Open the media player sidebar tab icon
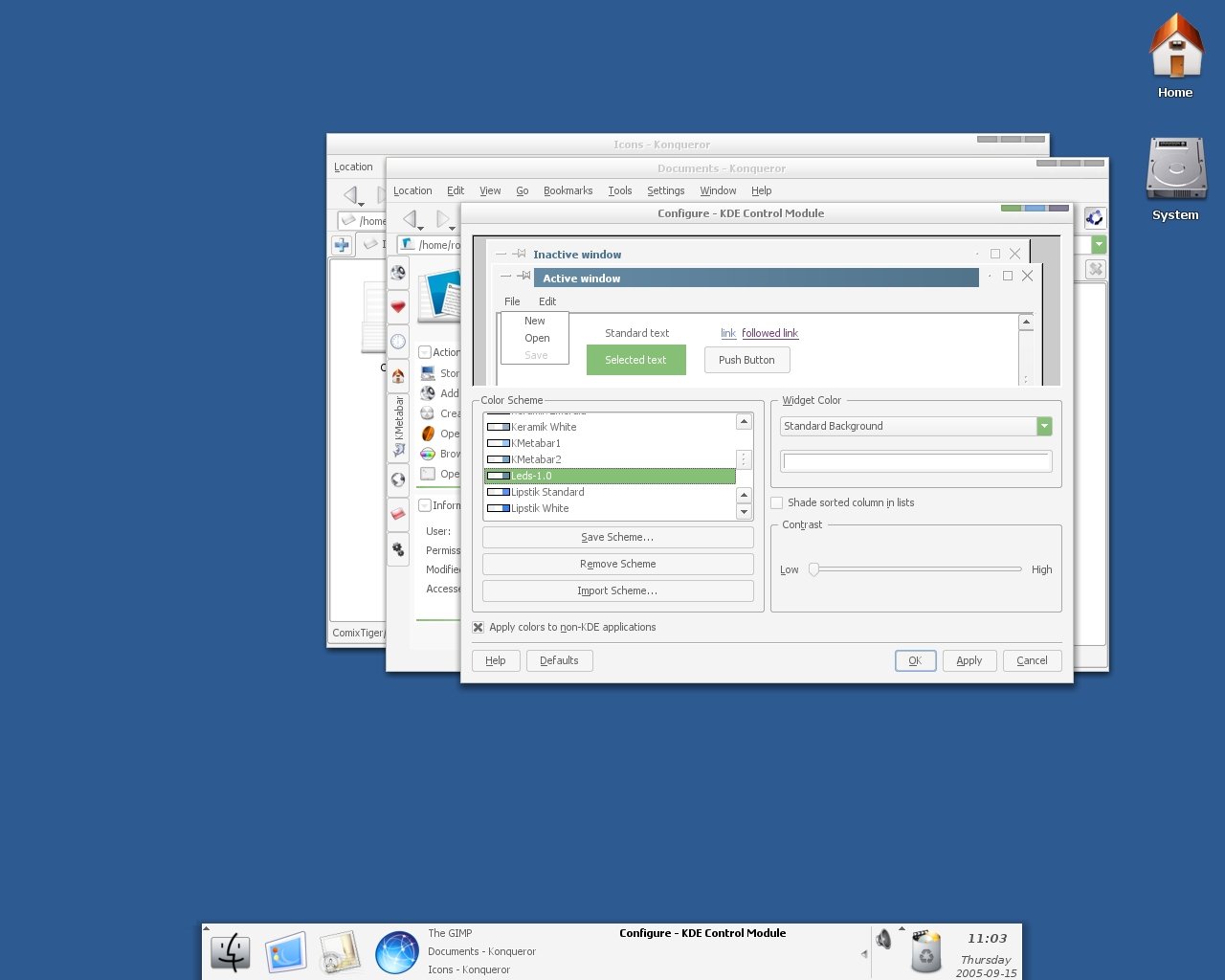This screenshot has width=1225, height=980. click(x=398, y=273)
